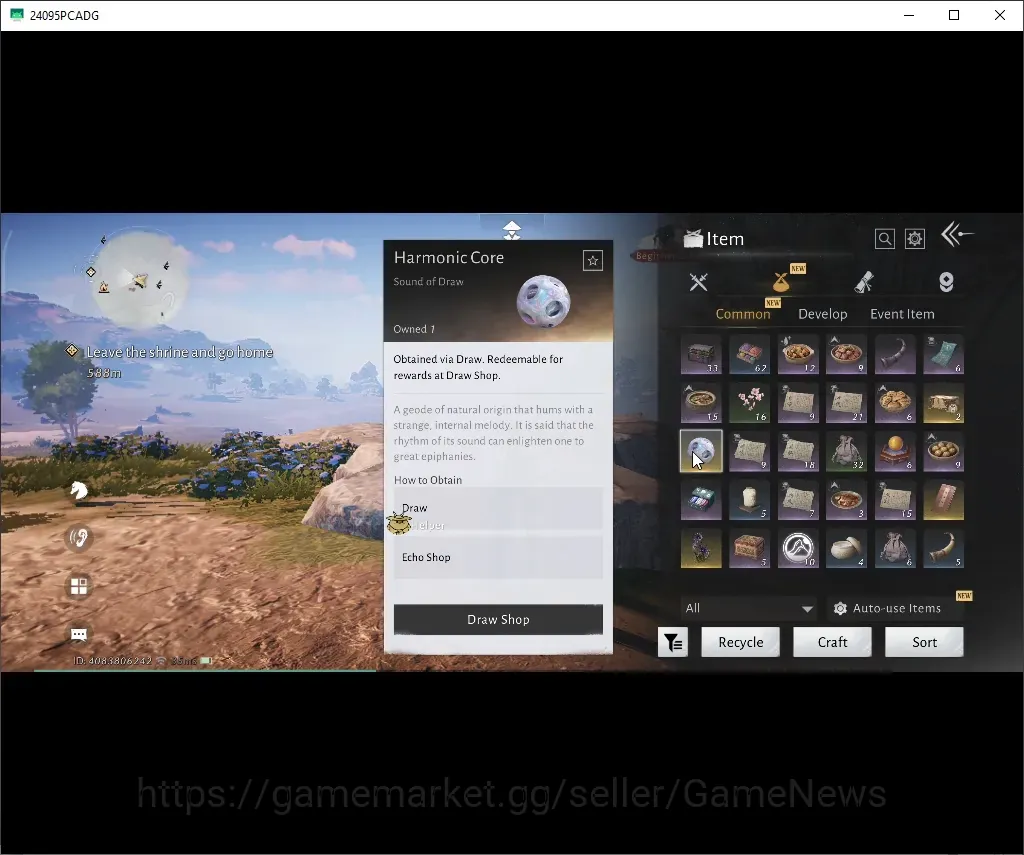Close Item panel with back arrow

click(x=957, y=234)
